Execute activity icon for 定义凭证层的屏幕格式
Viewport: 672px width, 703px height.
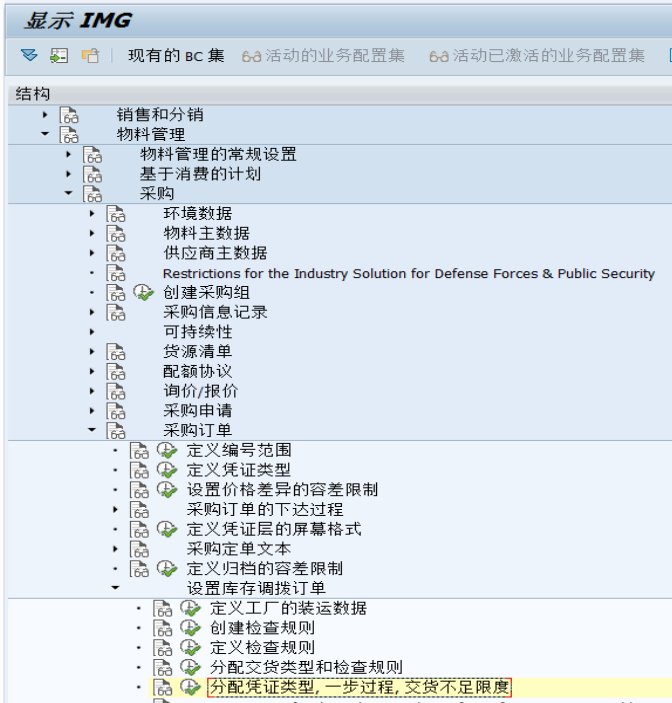(x=167, y=529)
